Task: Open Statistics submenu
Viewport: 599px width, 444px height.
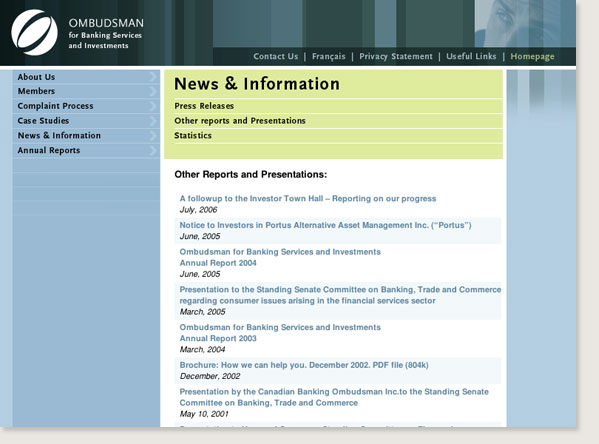Action: 193,136
